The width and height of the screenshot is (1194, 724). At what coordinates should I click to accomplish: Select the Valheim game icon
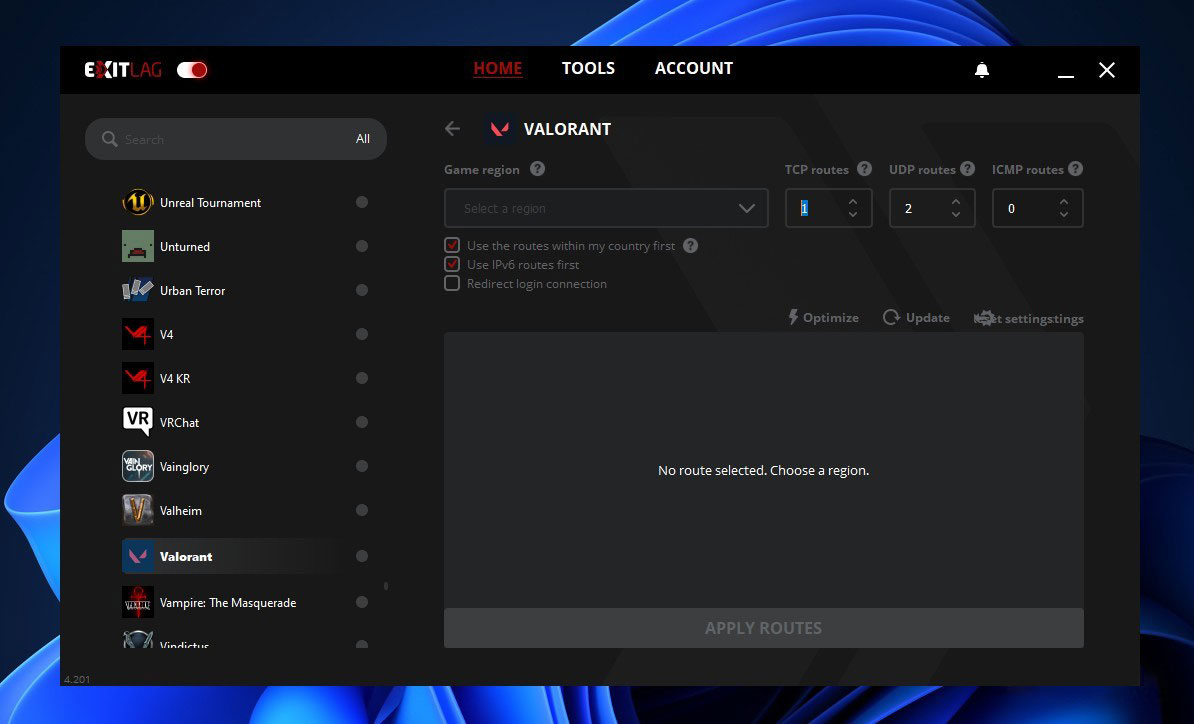coord(137,510)
